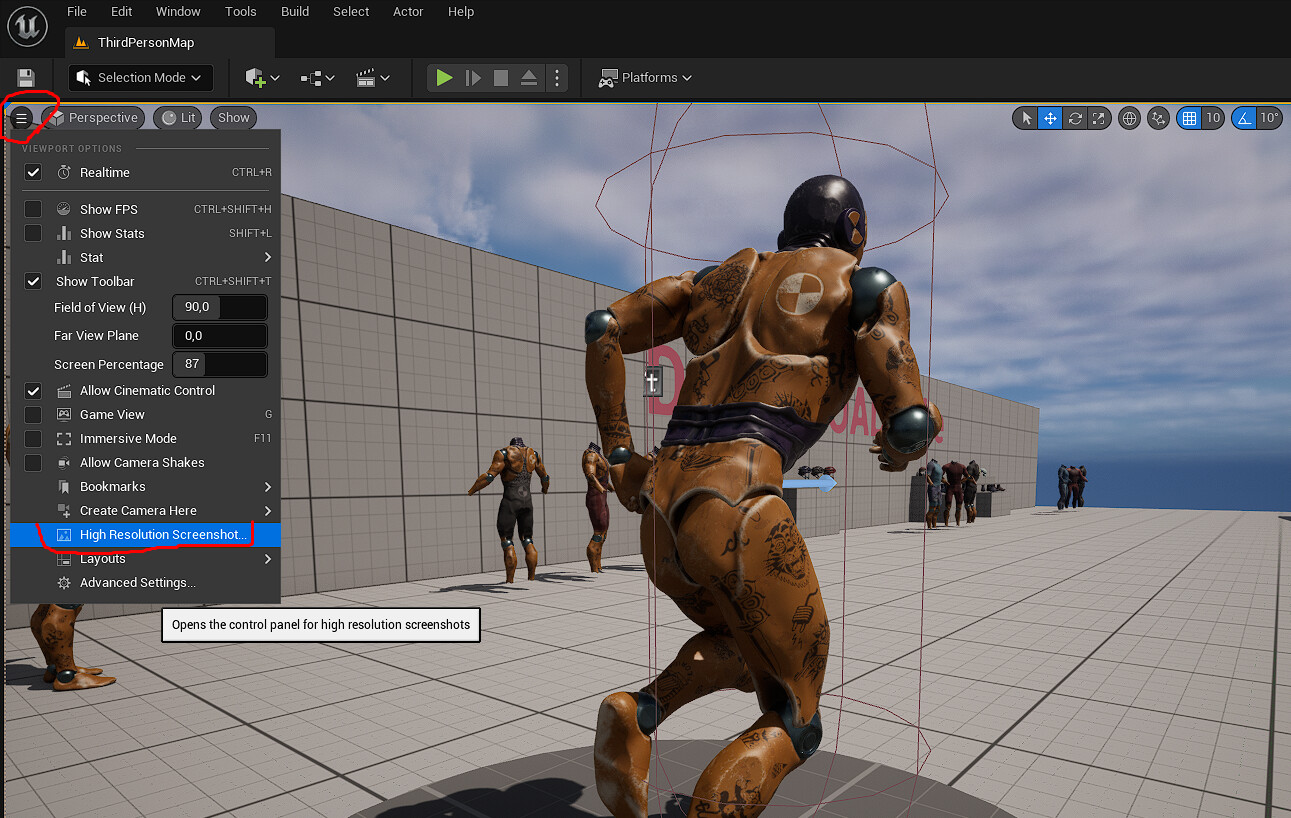Image resolution: width=1291 pixels, height=818 pixels.
Task: Enable Allow Camera Shakes checkbox
Action: coord(33,462)
